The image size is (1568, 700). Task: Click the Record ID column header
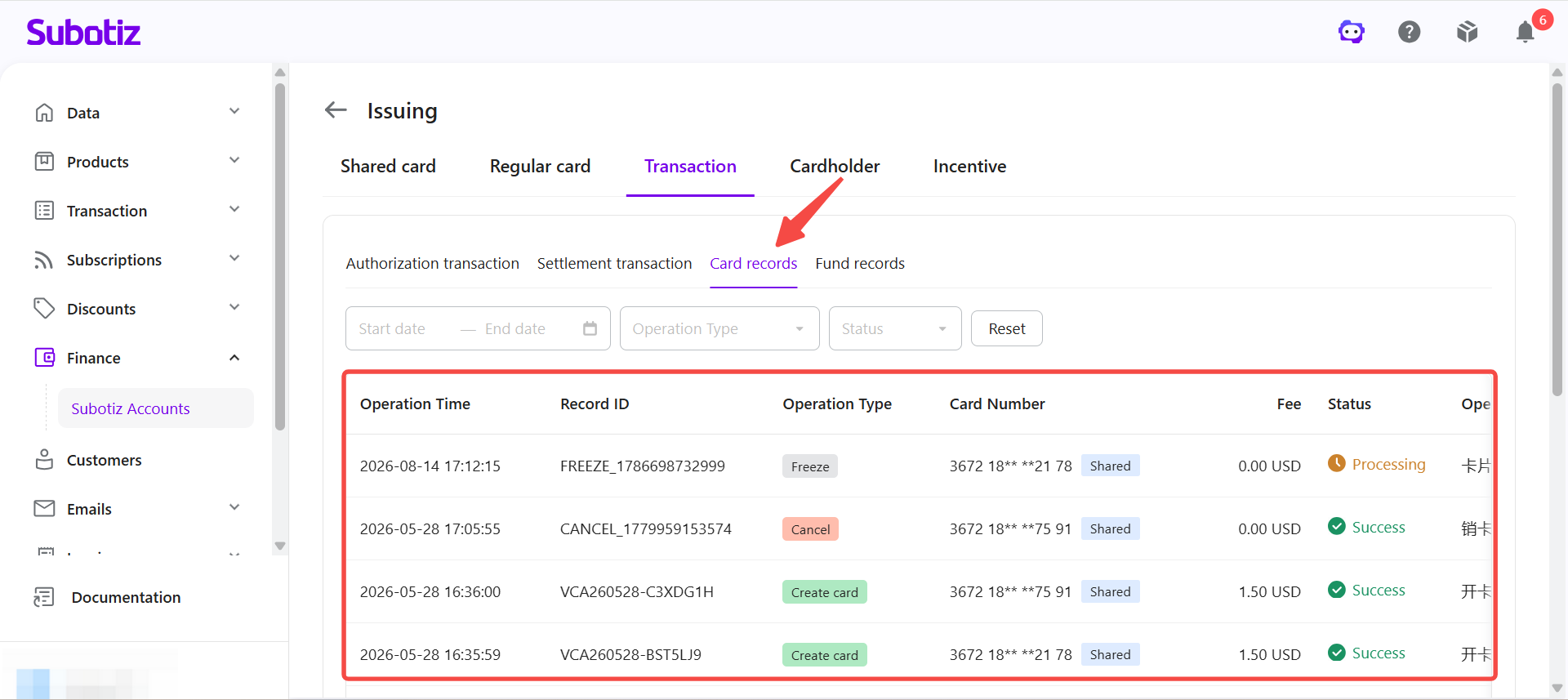tap(595, 404)
